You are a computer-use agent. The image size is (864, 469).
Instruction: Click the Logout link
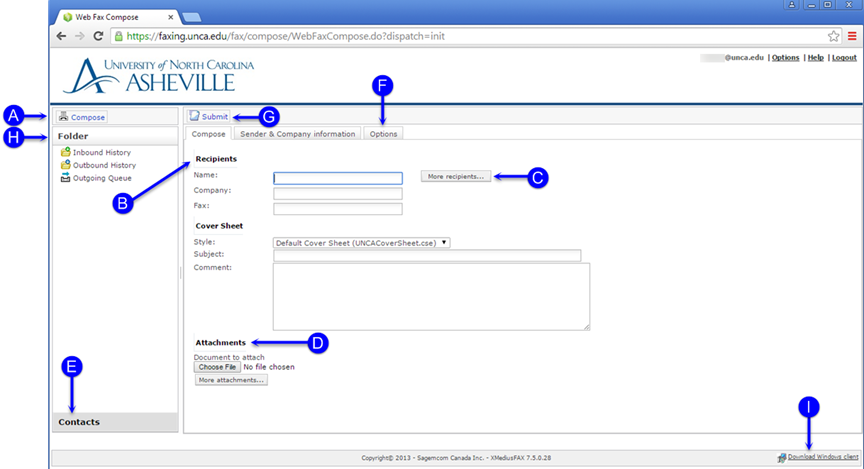[x=844, y=58]
